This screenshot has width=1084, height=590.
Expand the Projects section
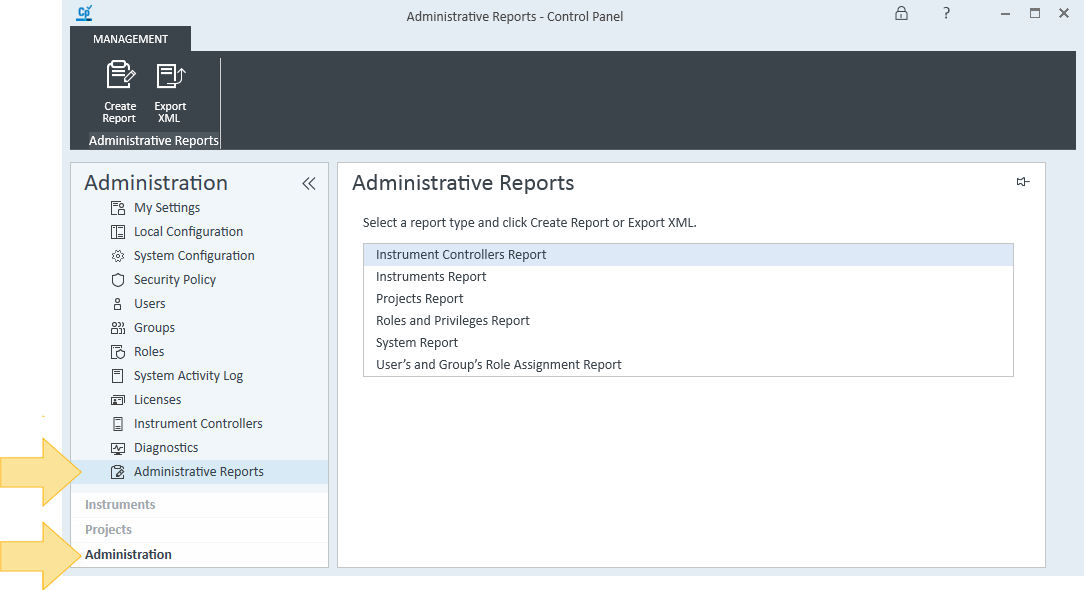(x=107, y=529)
